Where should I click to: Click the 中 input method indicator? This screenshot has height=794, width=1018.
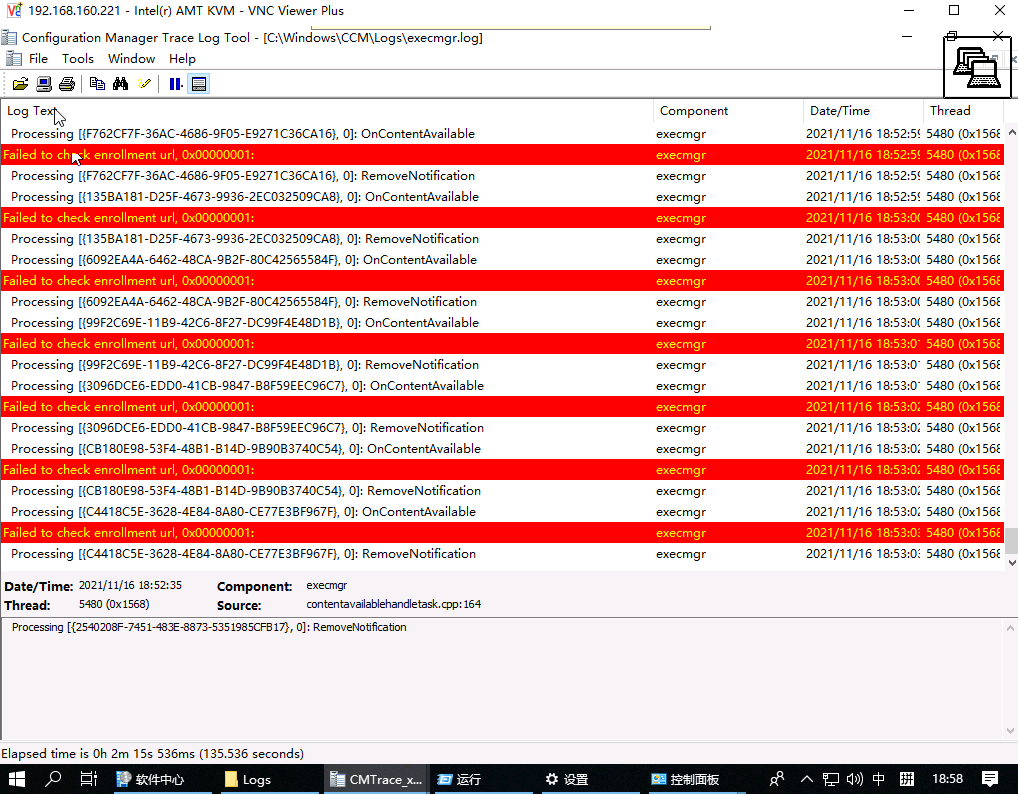pos(878,779)
